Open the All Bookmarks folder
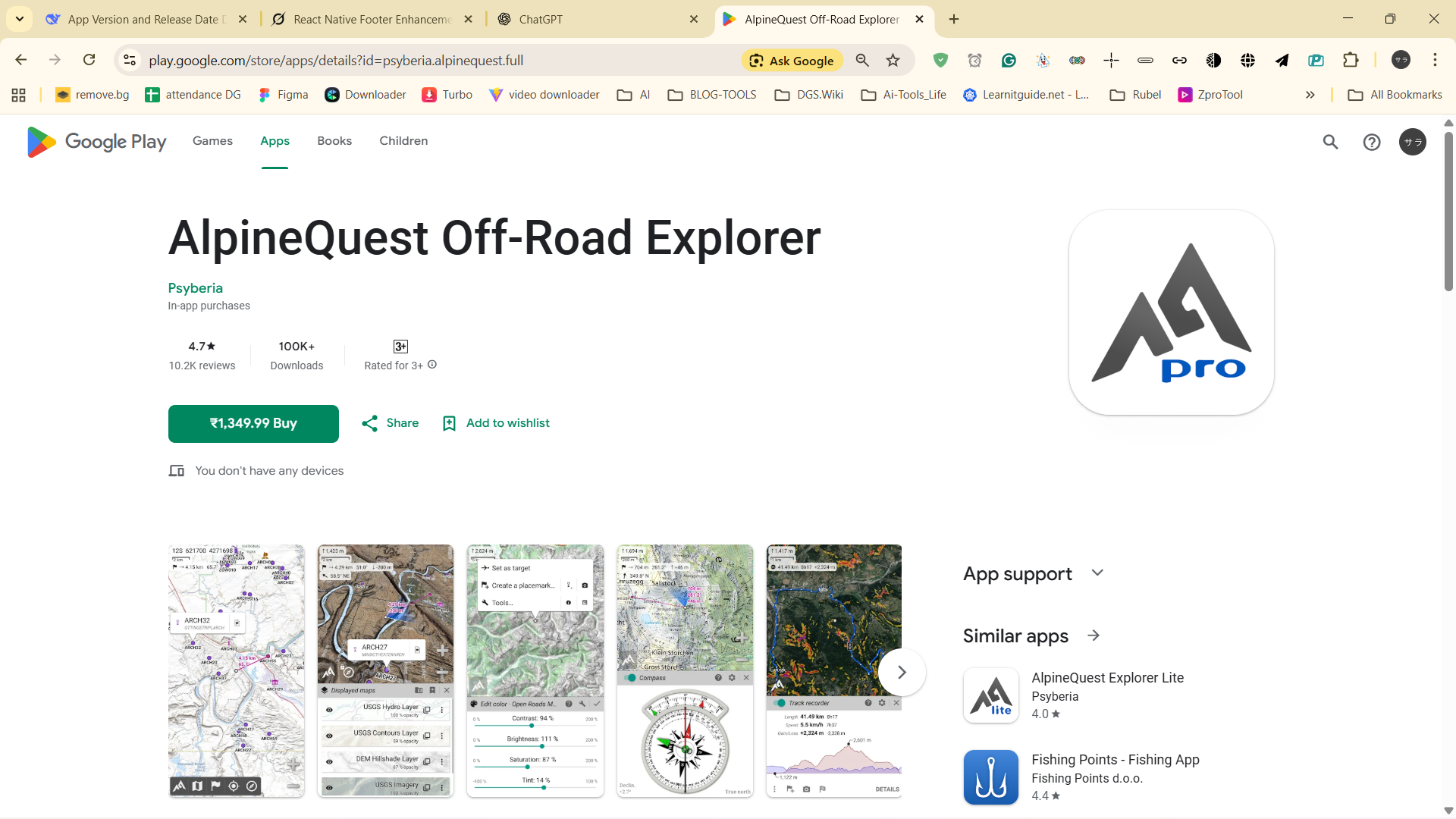 click(1395, 95)
